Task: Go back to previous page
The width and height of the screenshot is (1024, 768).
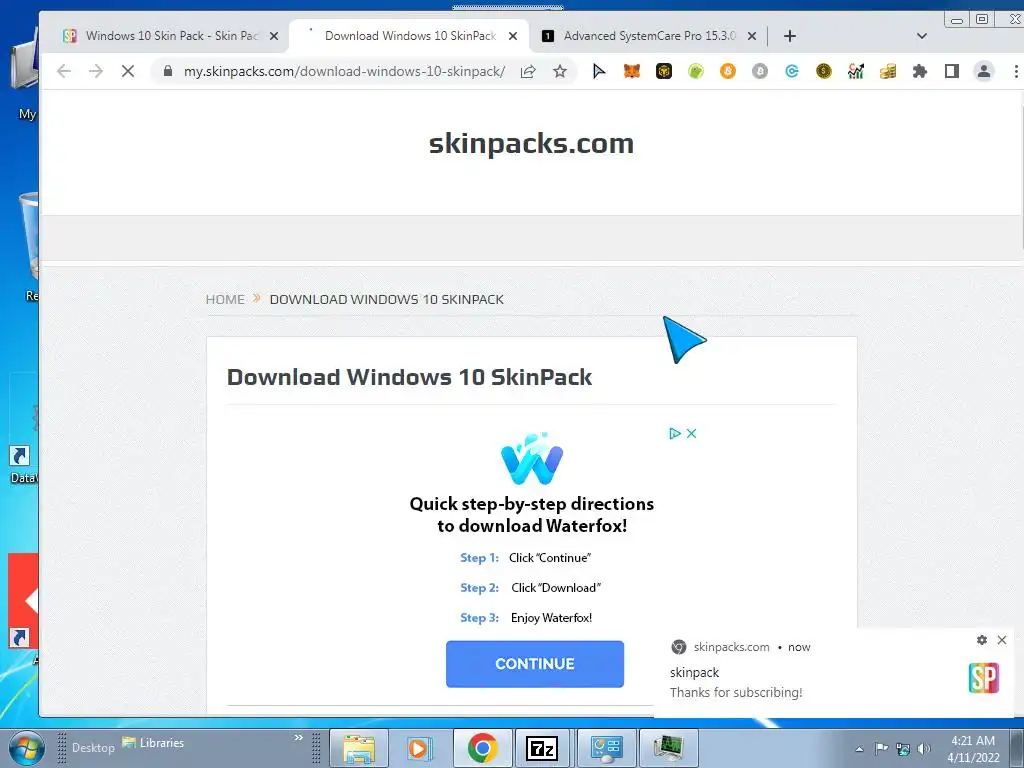Action: tap(64, 71)
